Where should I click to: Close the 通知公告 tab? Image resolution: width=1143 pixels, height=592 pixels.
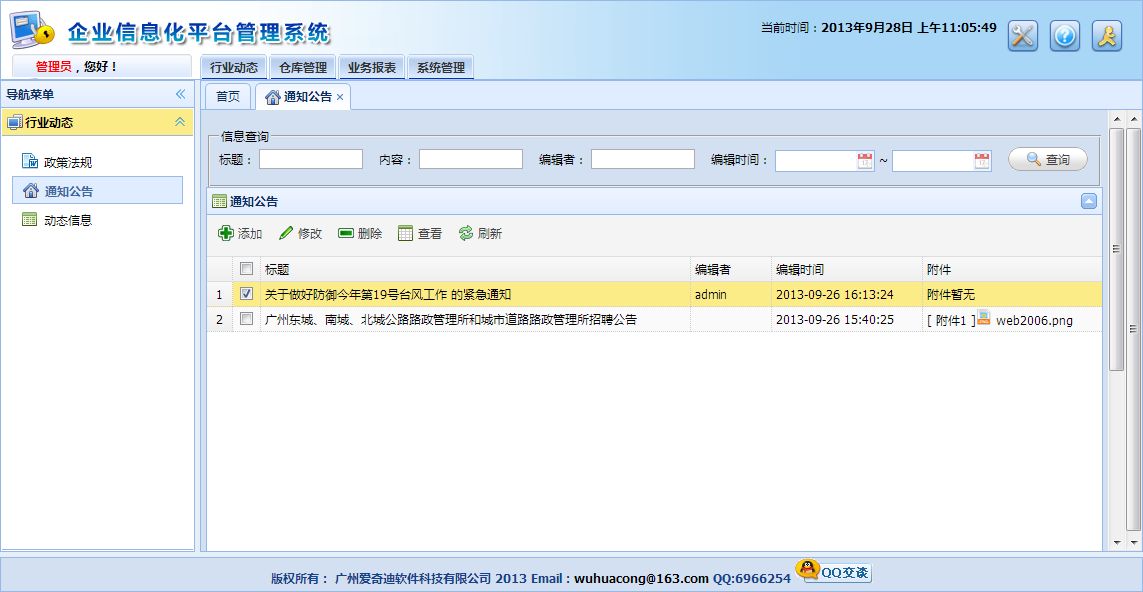[340, 97]
